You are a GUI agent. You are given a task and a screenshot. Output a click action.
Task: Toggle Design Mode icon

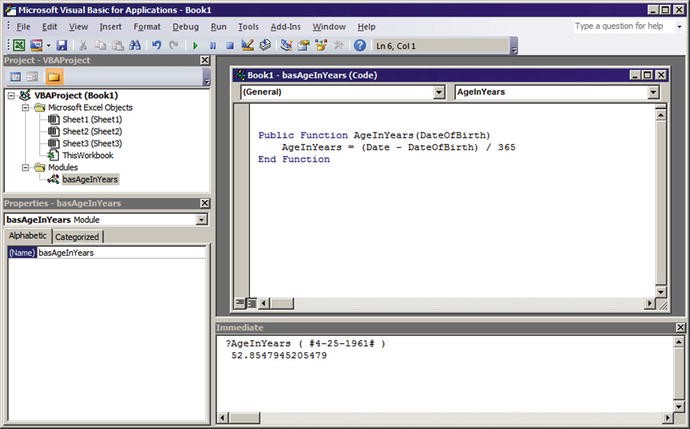tap(247, 45)
